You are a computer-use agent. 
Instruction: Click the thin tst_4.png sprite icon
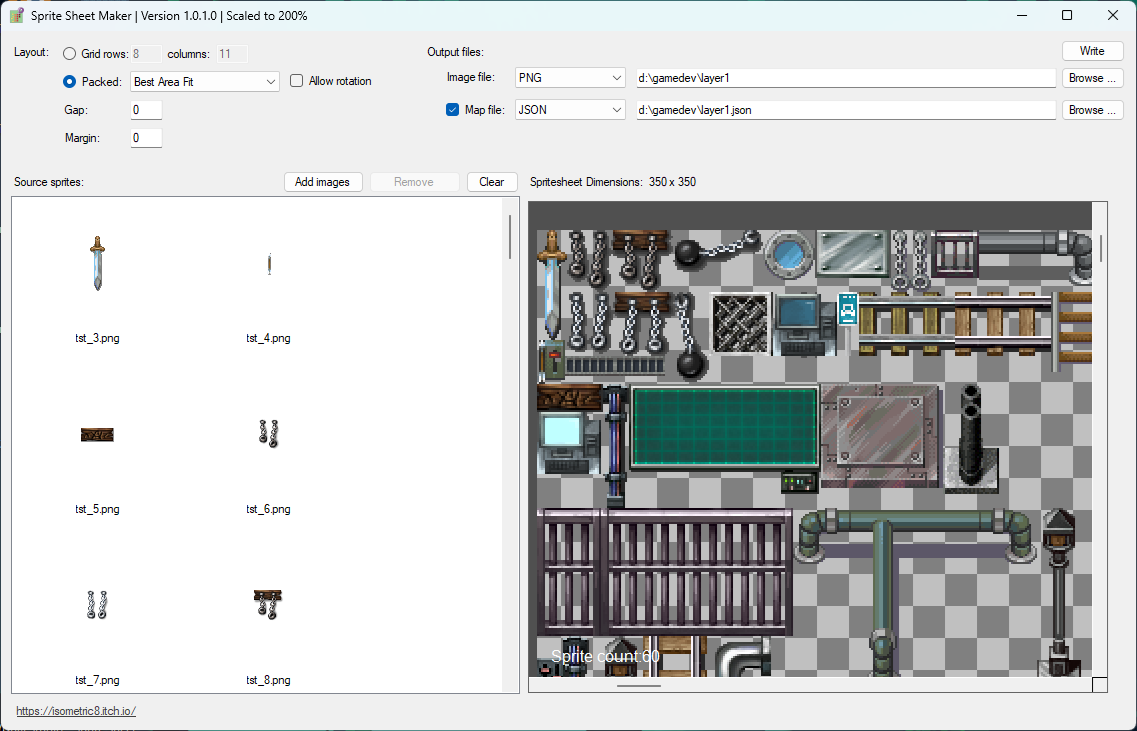click(x=269, y=264)
